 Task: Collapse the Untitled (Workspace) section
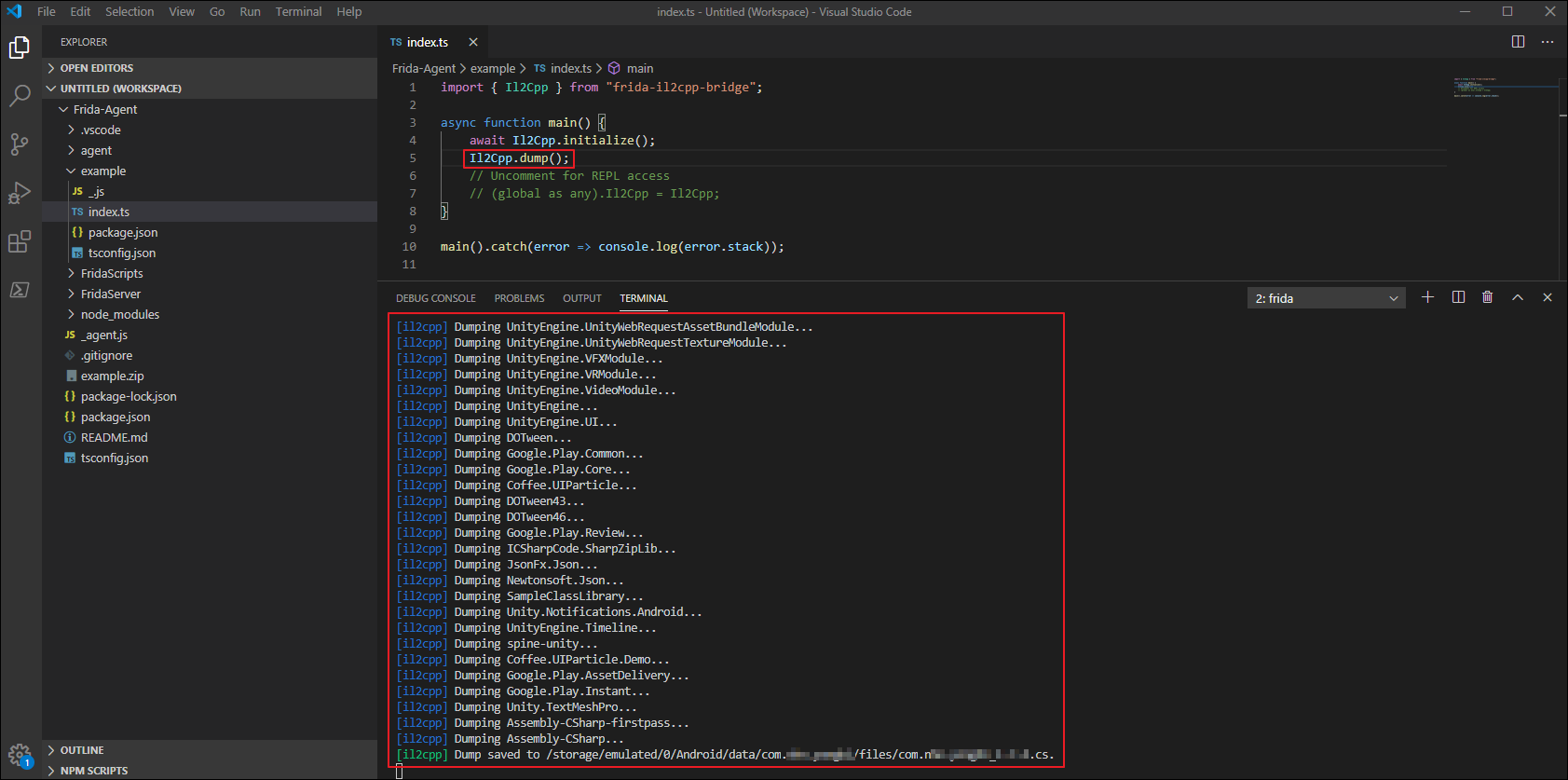pos(210,89)
